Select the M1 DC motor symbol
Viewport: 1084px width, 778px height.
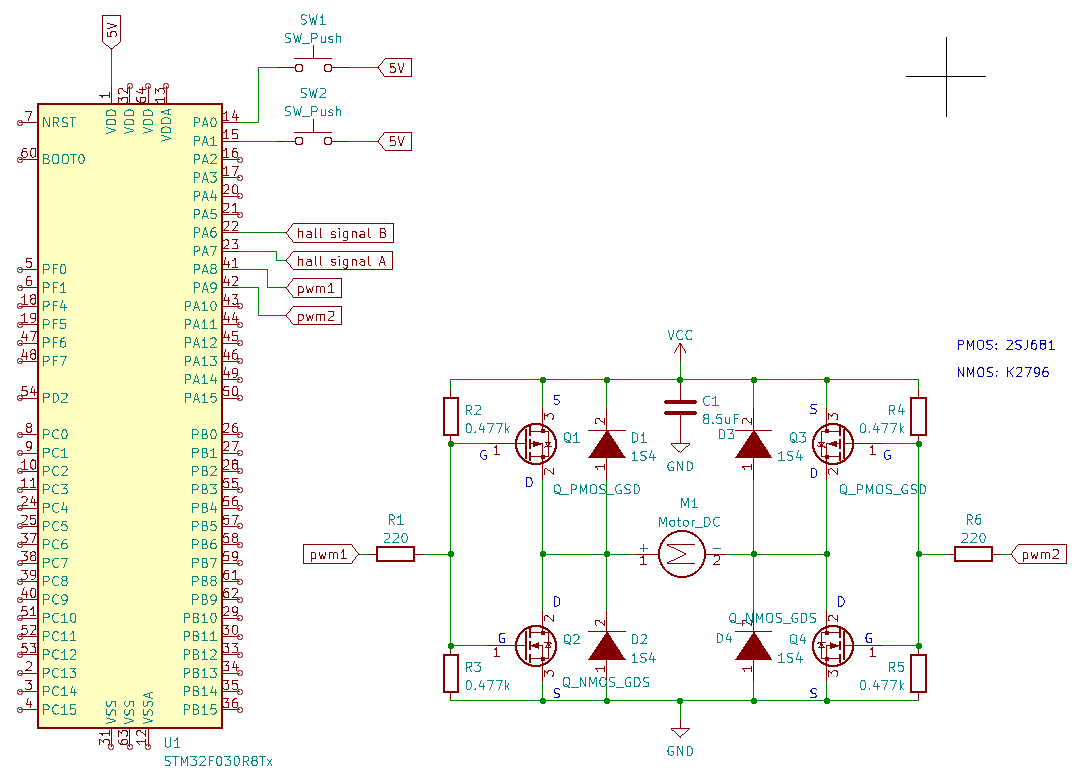682,554
